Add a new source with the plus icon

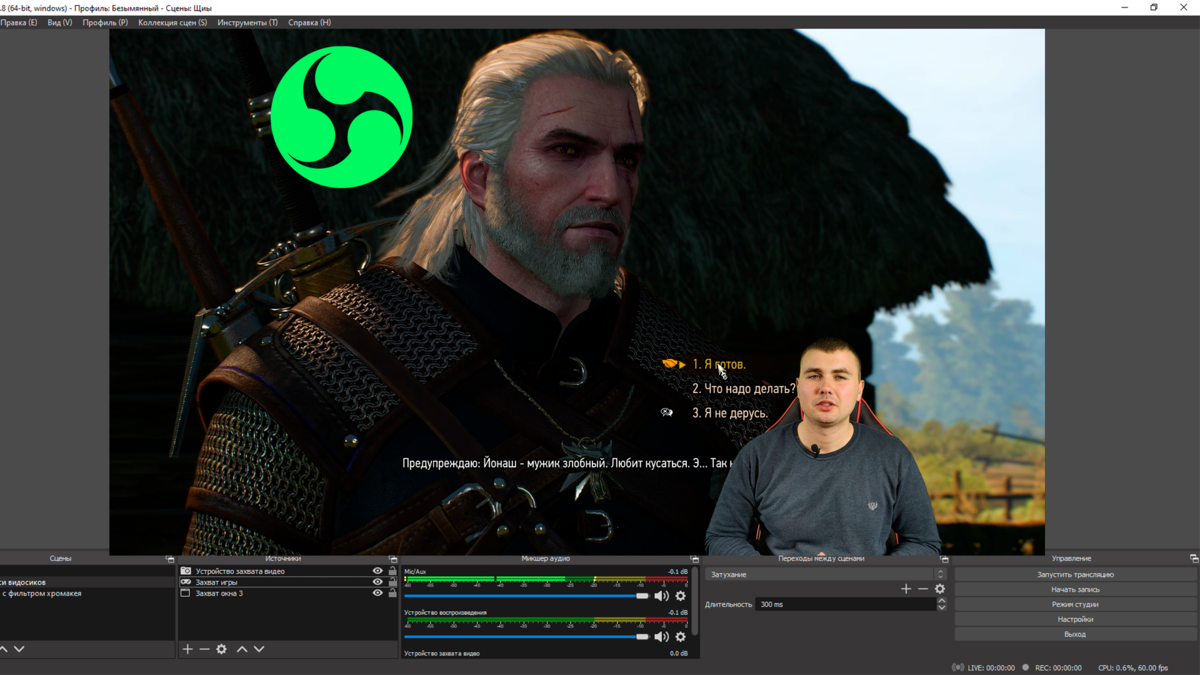187,649
